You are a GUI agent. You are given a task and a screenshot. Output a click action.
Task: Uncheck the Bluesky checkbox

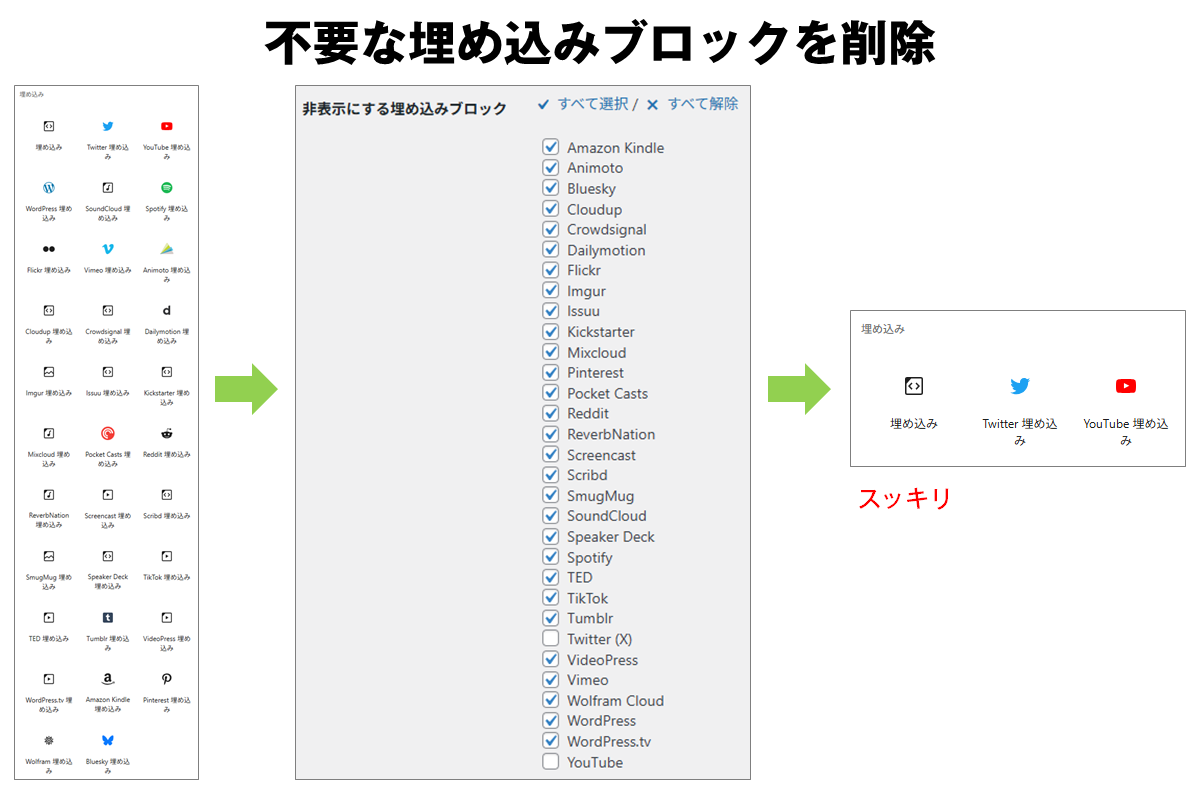pos(551,188)
